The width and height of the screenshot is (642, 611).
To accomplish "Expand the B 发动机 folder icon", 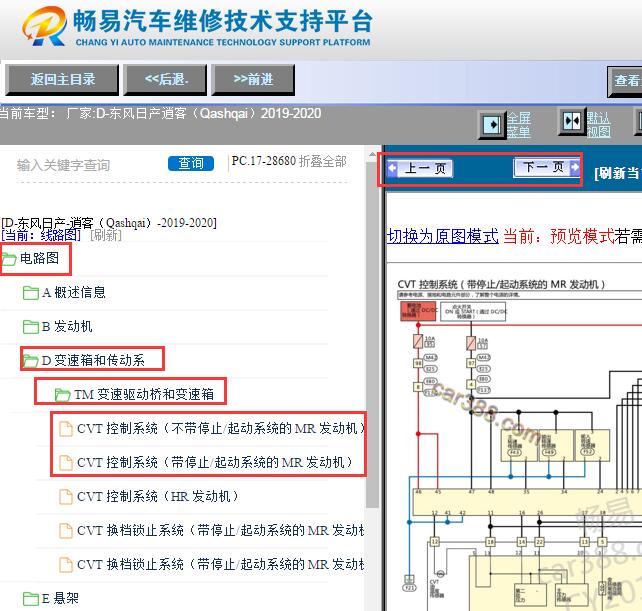I will [x=31, y=327].
